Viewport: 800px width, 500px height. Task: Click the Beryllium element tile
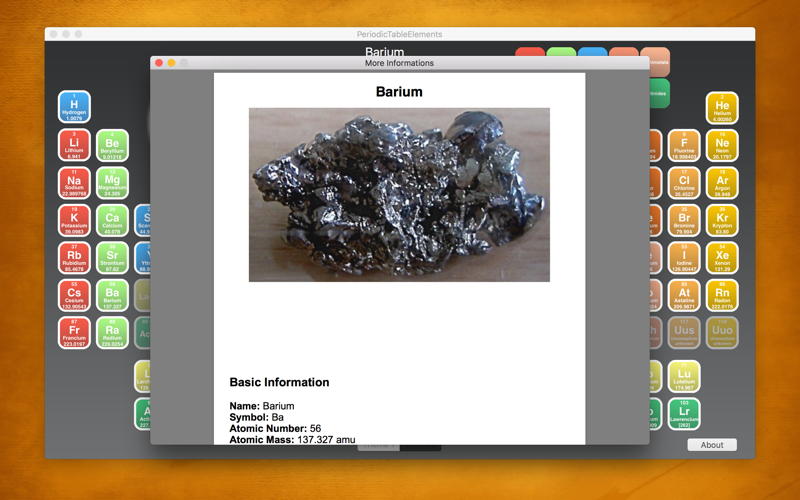(x=112, y=145)
